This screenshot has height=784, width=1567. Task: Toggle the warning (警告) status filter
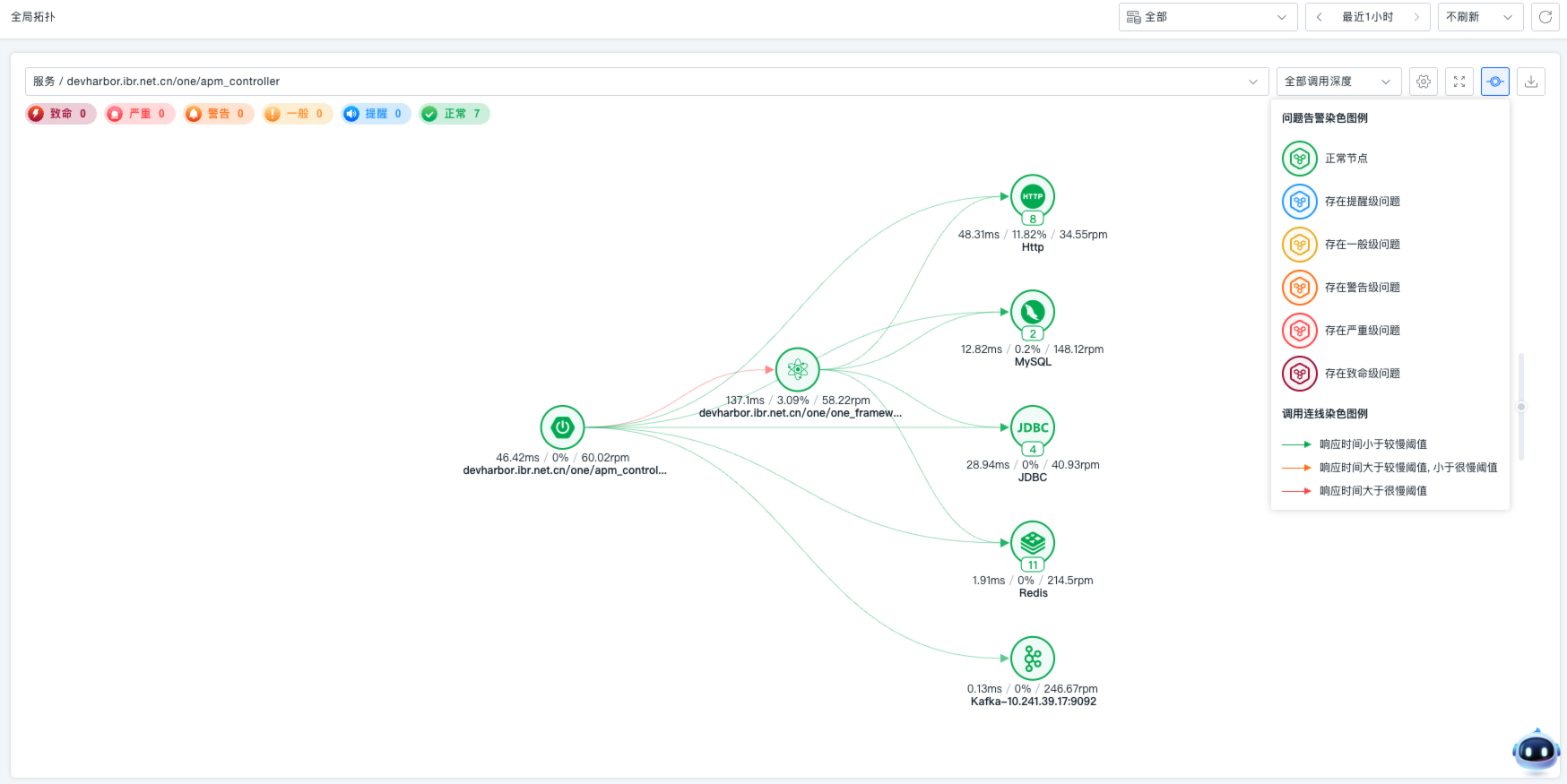pyautogui.click(x=218, y=114)
